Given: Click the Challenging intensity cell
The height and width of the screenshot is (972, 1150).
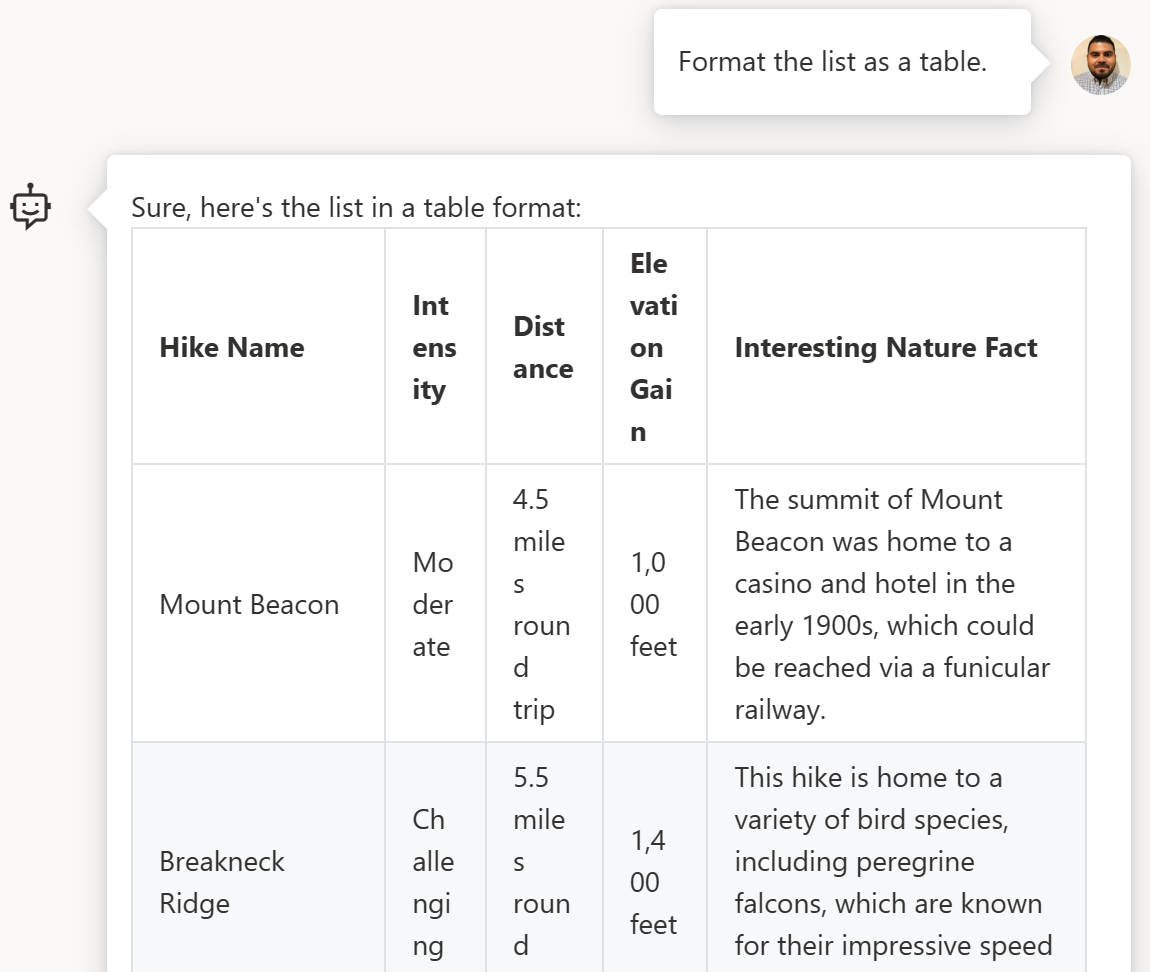Looking at the screenshot, I should point(433,882).
